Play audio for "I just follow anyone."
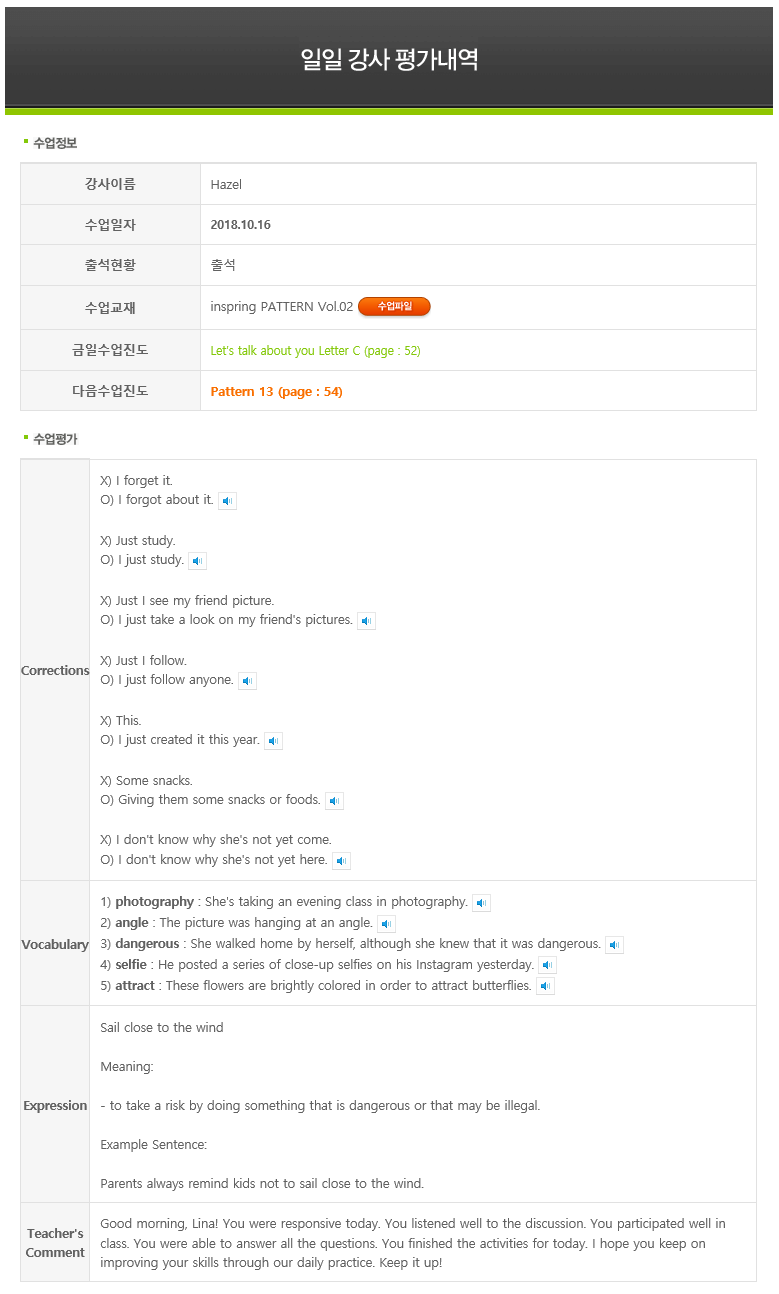This screenshot has width=779, height=1294. (x=248, y=681)
